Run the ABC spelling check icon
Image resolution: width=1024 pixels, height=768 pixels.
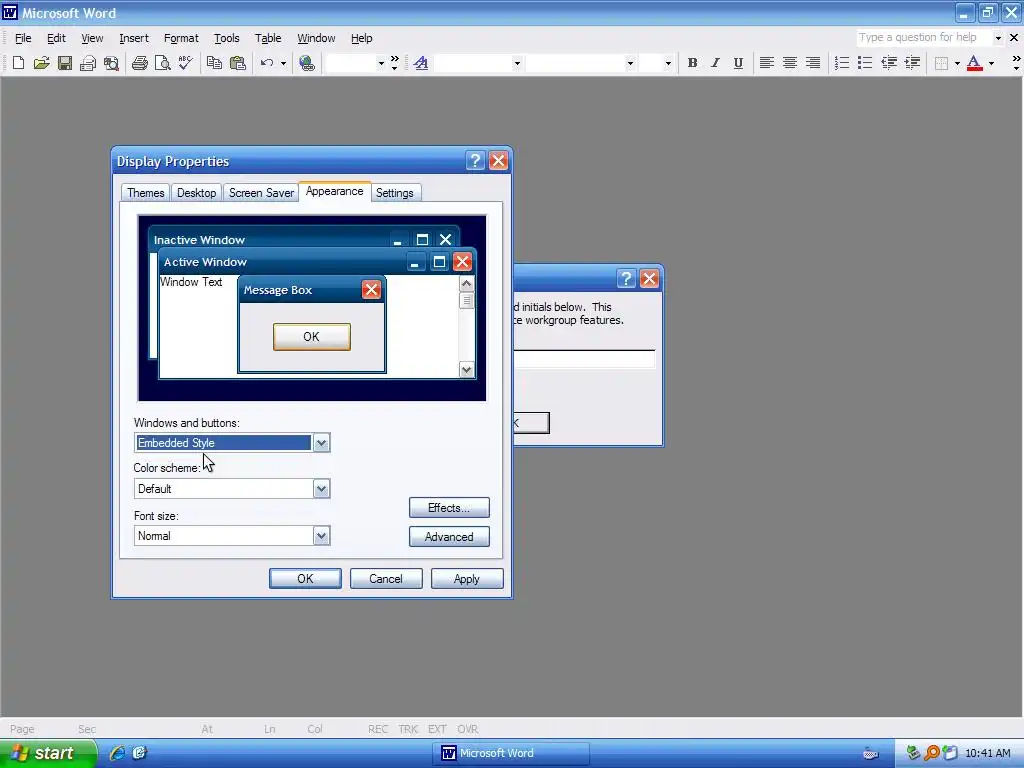[x=185, y=63]
